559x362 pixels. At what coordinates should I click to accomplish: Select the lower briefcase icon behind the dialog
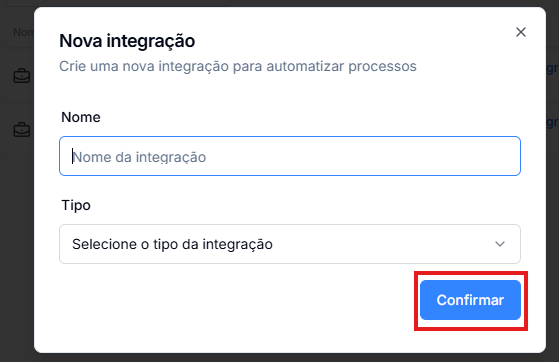pyautogui.click(x=22, y=130)
